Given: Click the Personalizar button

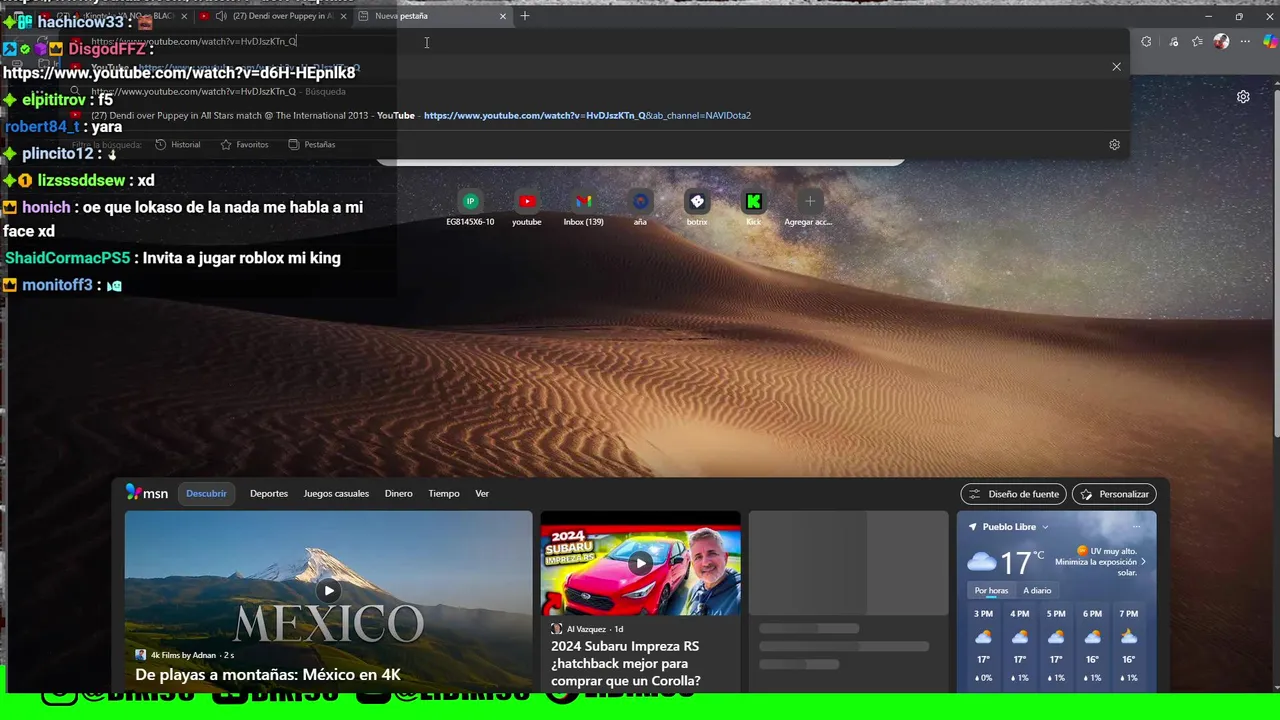Looking at the screenshot, I should [1114, 494].
